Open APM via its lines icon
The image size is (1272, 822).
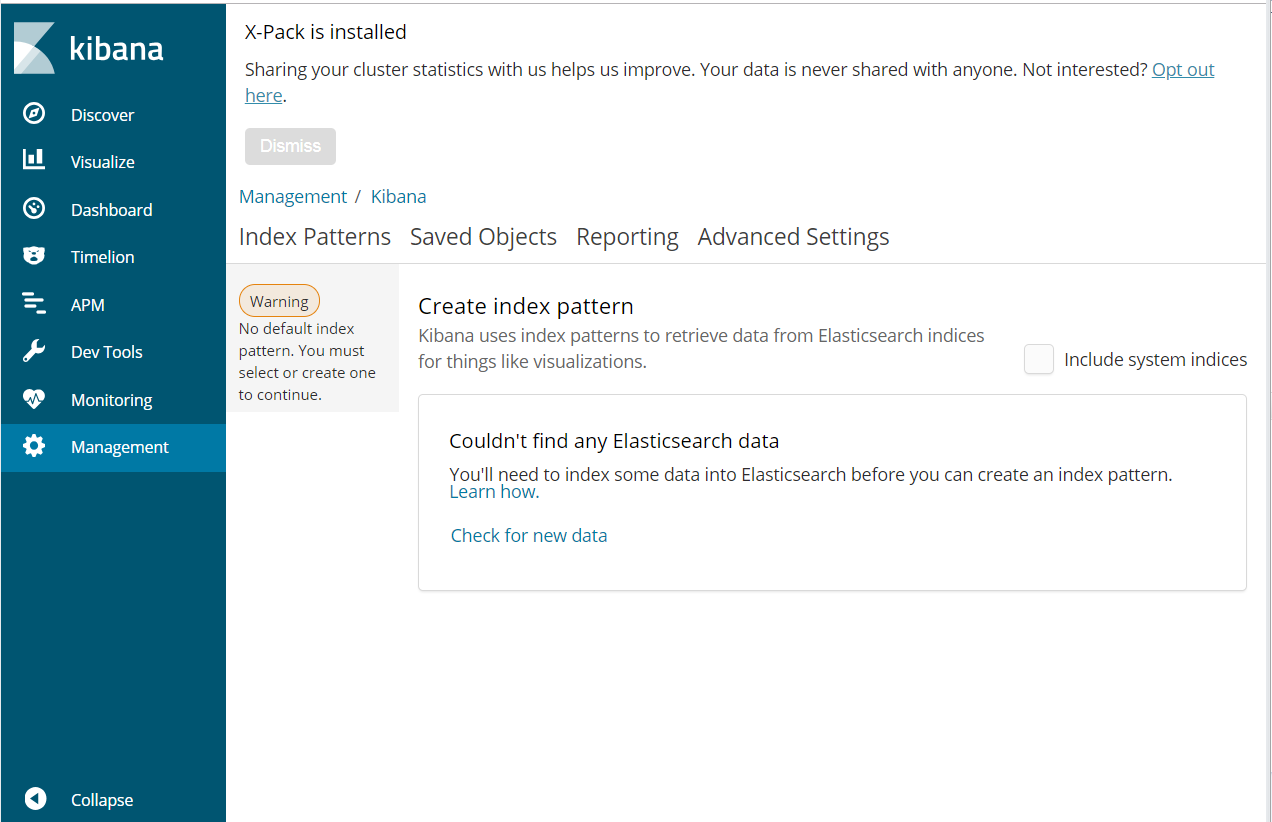tap(34, 304)
